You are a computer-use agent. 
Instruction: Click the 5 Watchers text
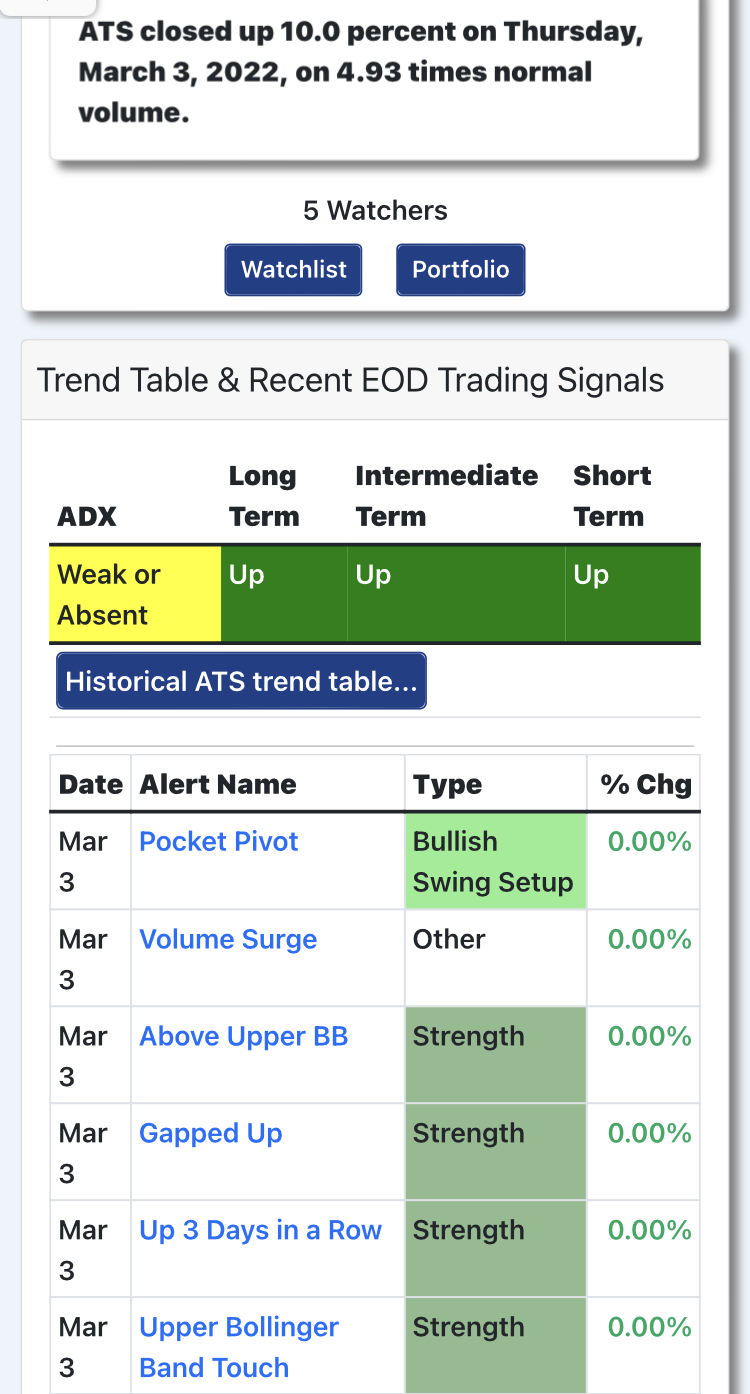(x=375, y=211)
